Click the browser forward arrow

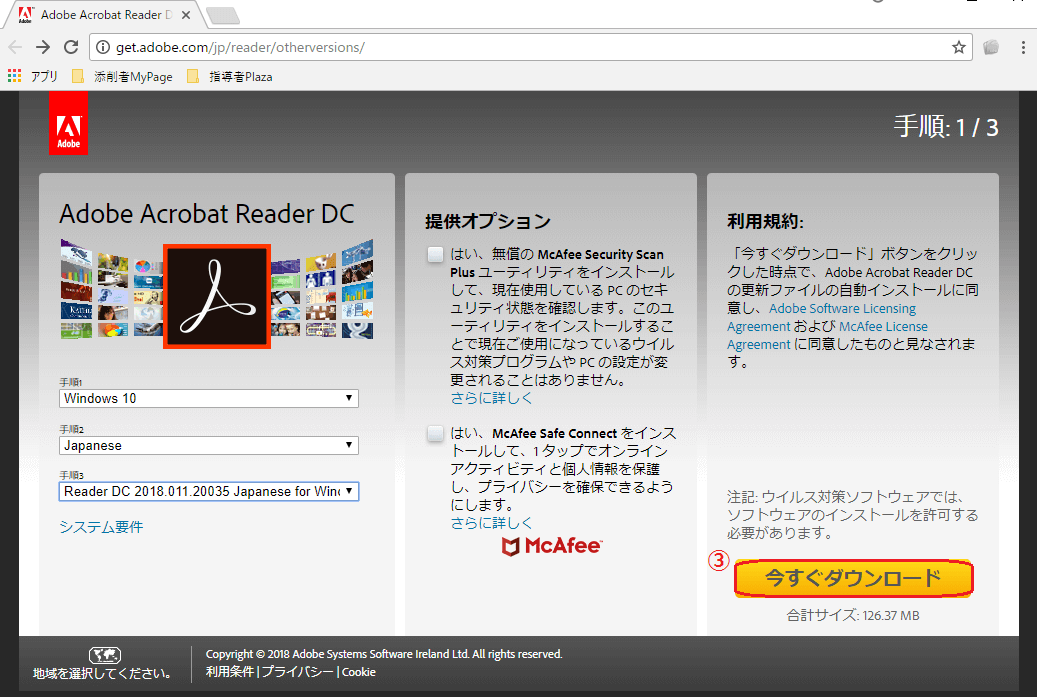[43, 47]
